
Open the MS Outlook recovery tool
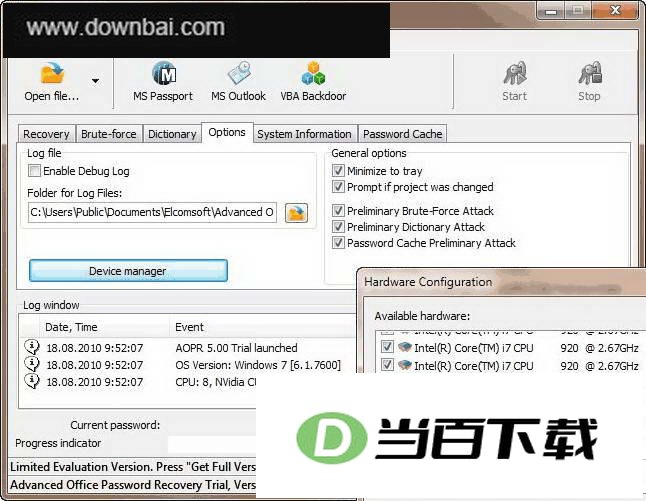[238, 81]
